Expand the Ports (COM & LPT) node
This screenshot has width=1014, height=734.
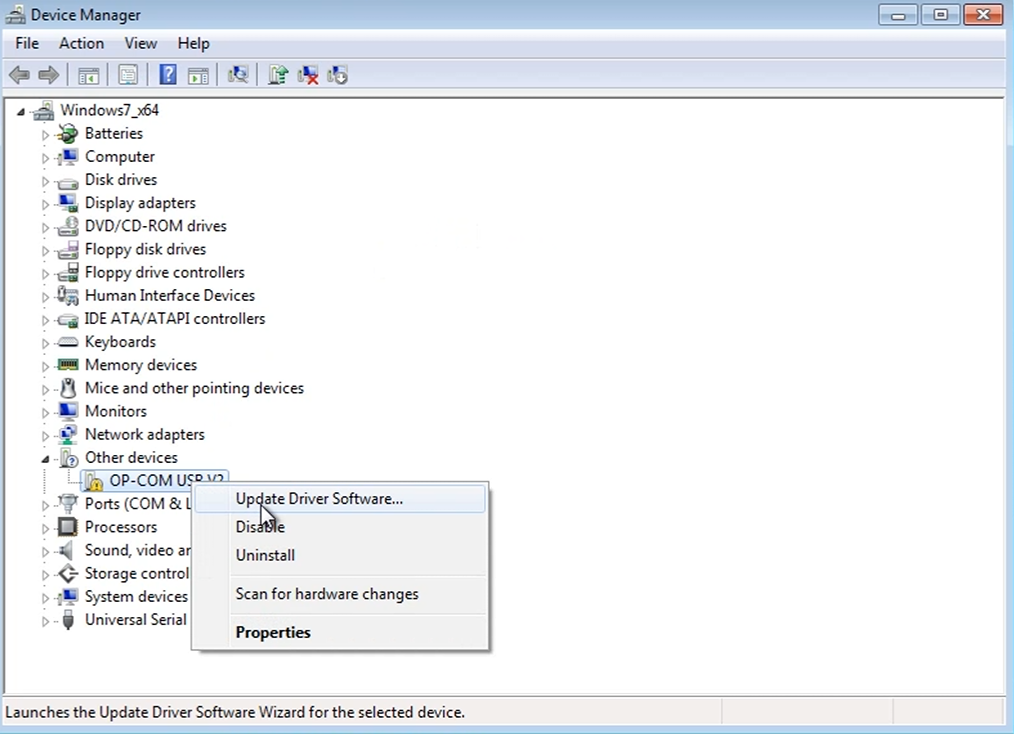pos(45,506)
